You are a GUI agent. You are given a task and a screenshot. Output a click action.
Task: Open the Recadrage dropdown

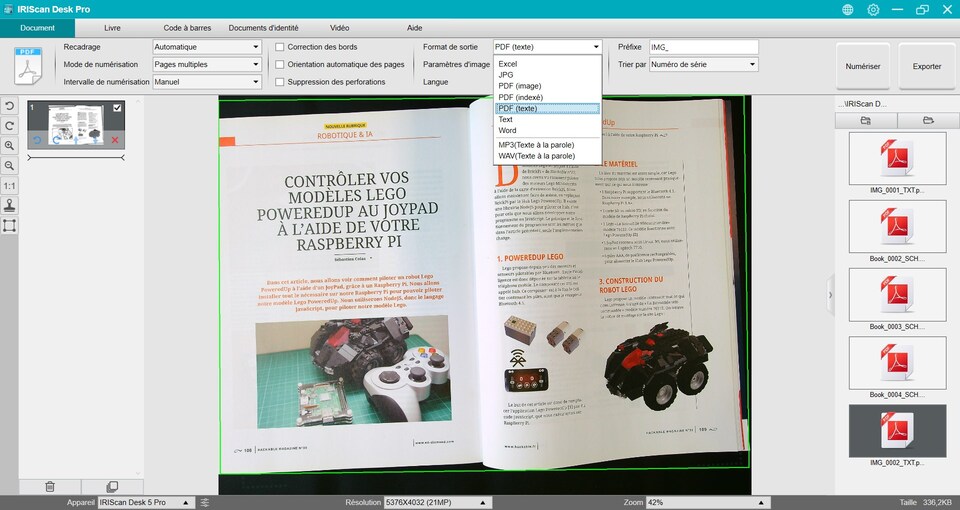pyautogui.click(x=207, y=47)
